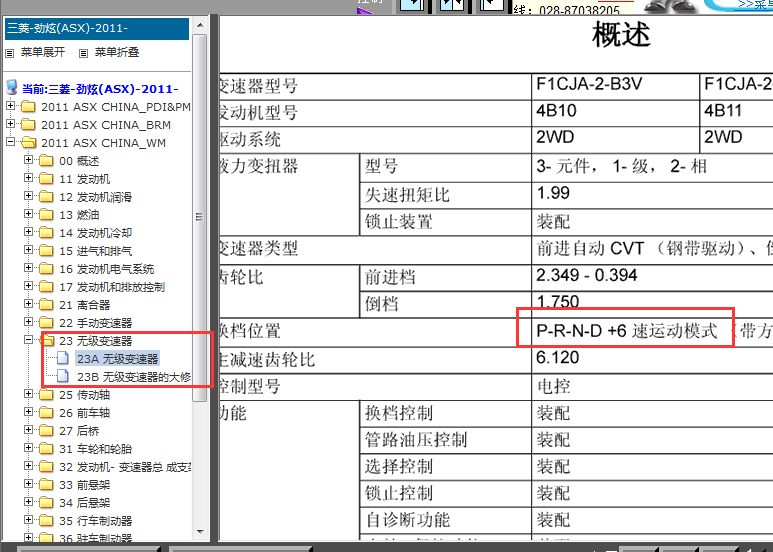The height and width of the screenshot is (552, 773).
Task: Click the folder icon next to 15 进气和排气
Action: (x=46, y=251)
